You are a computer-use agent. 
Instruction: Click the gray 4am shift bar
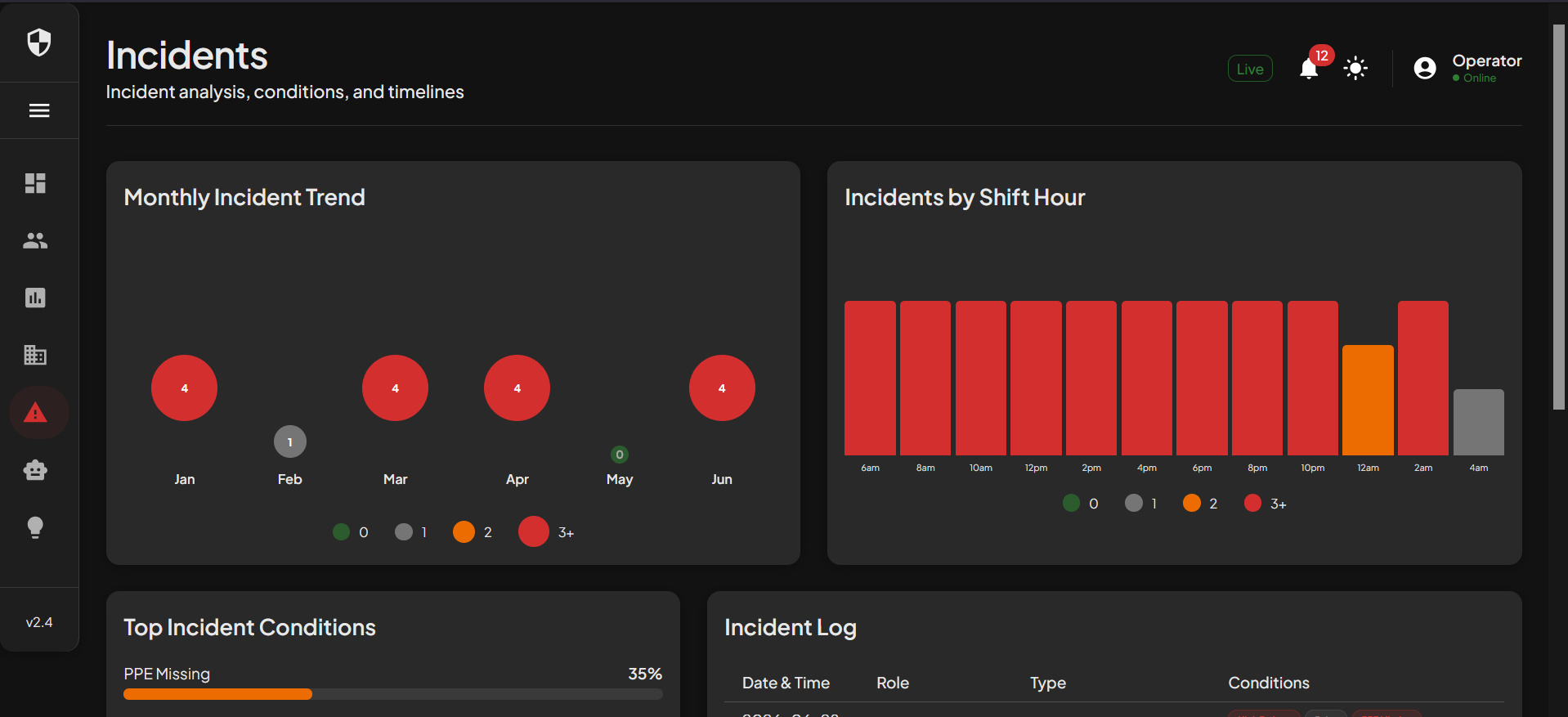click(1479, 422)
